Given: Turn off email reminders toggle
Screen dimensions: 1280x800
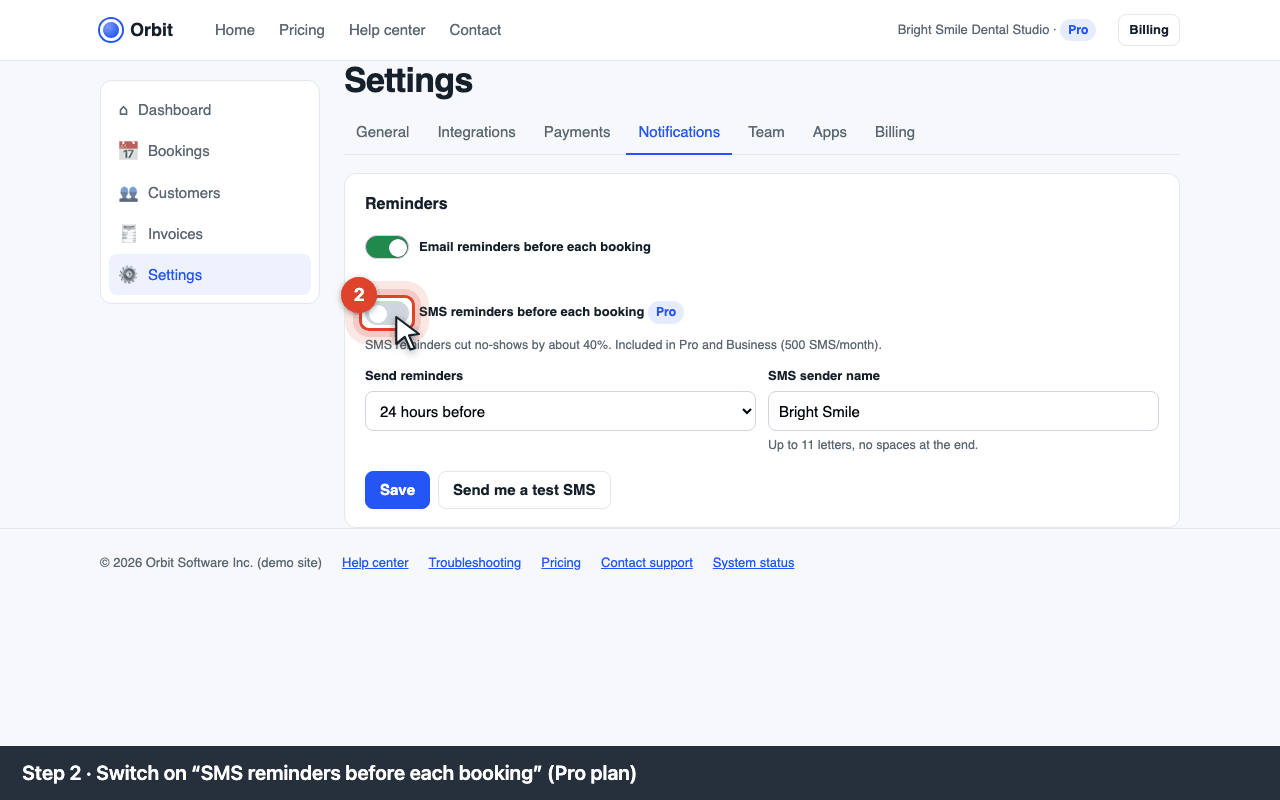Looking at the screenshot, I should pyautogui.click(x=387, y=247).
